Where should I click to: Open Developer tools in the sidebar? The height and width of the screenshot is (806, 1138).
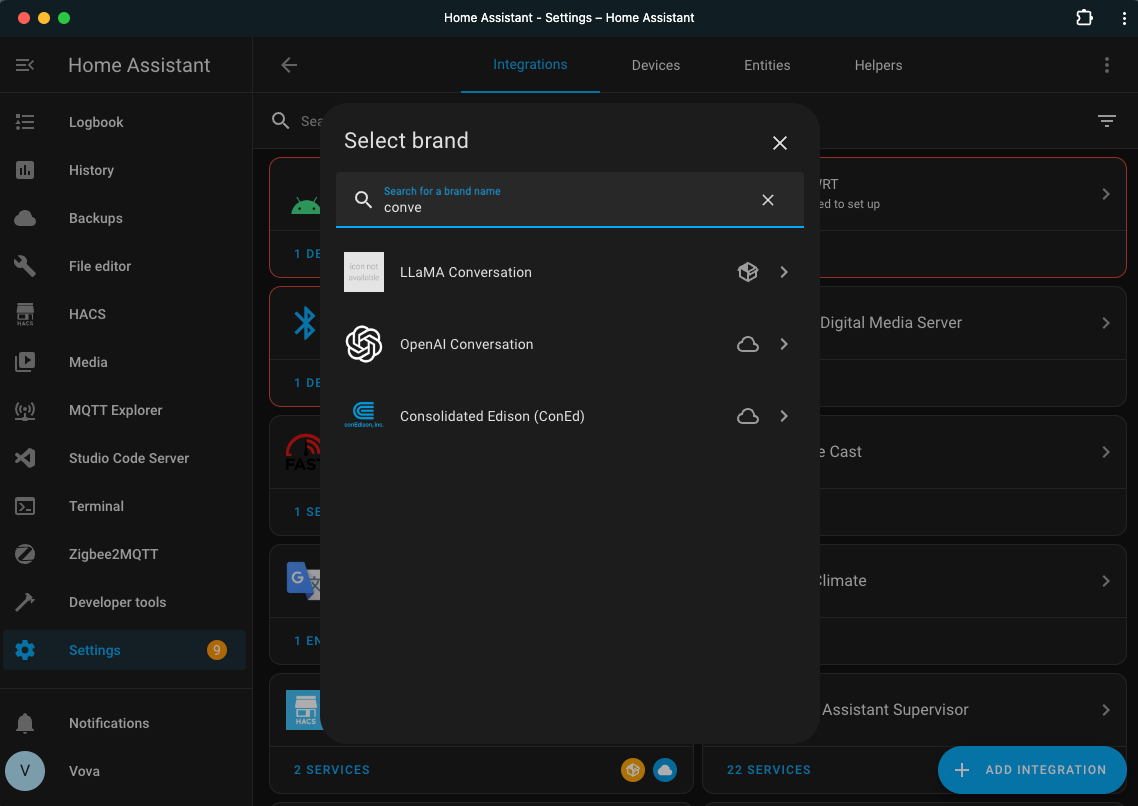[117, 602]
